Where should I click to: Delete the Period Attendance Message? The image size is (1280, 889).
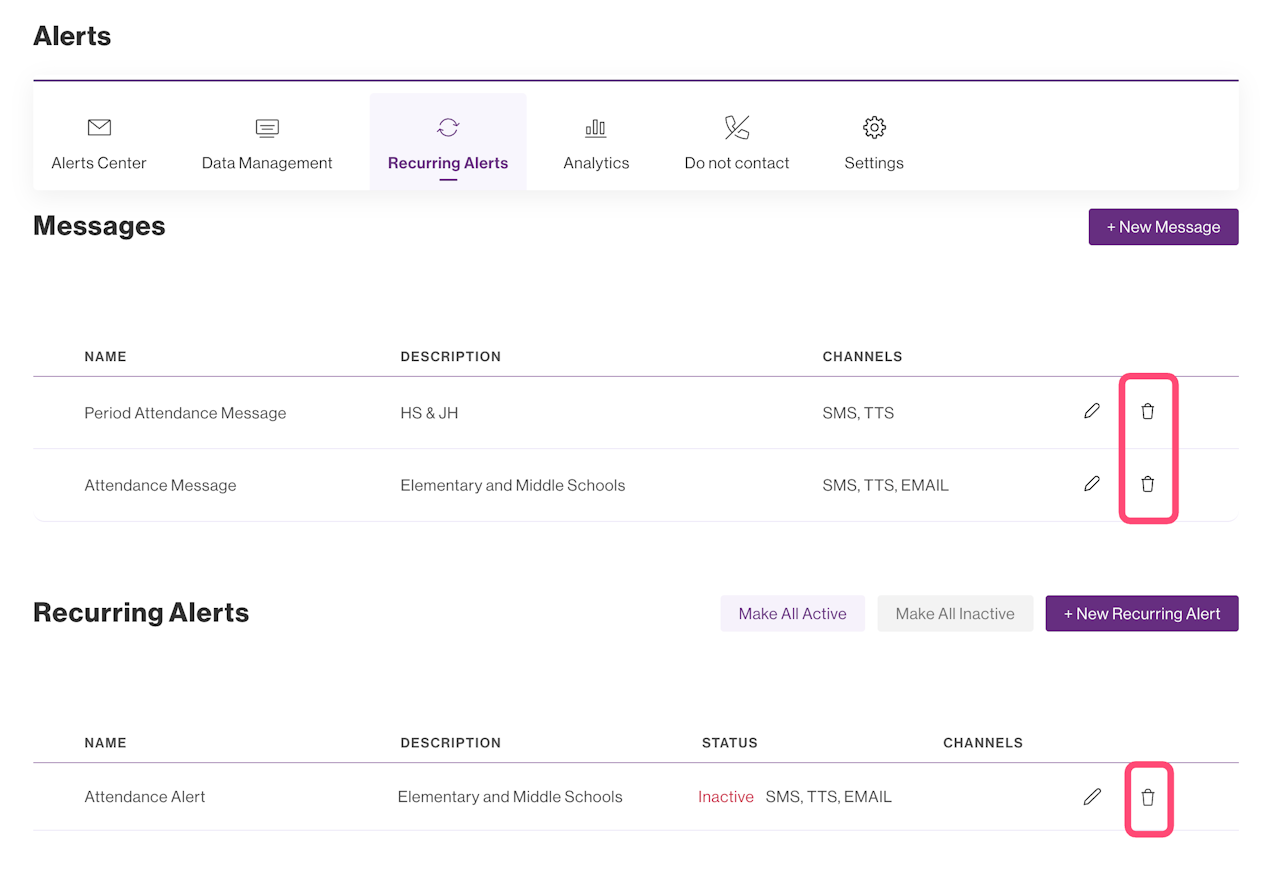[x=1148, y=411]
